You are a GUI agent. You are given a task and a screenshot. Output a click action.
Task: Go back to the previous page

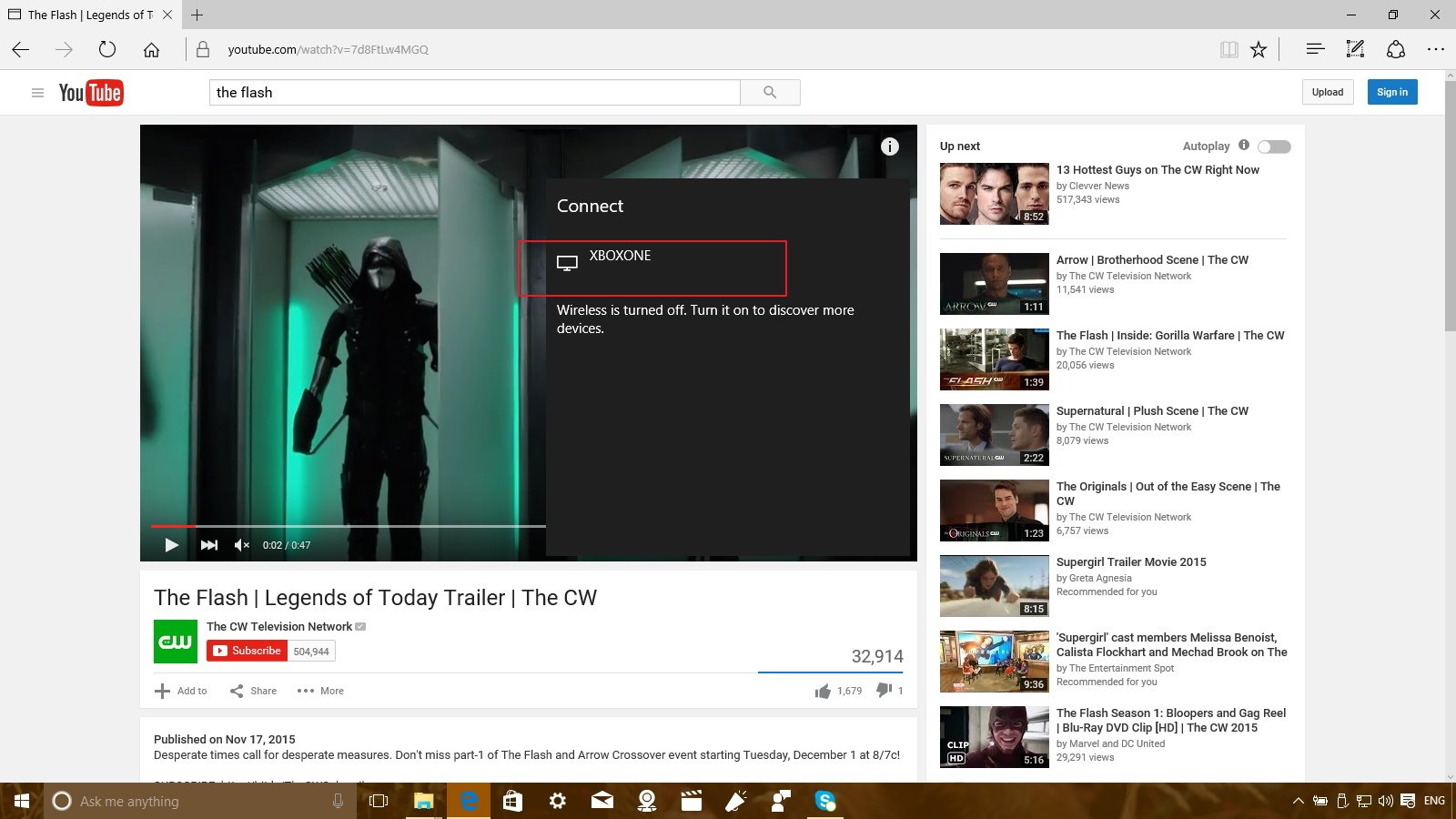tap(21, 49)
